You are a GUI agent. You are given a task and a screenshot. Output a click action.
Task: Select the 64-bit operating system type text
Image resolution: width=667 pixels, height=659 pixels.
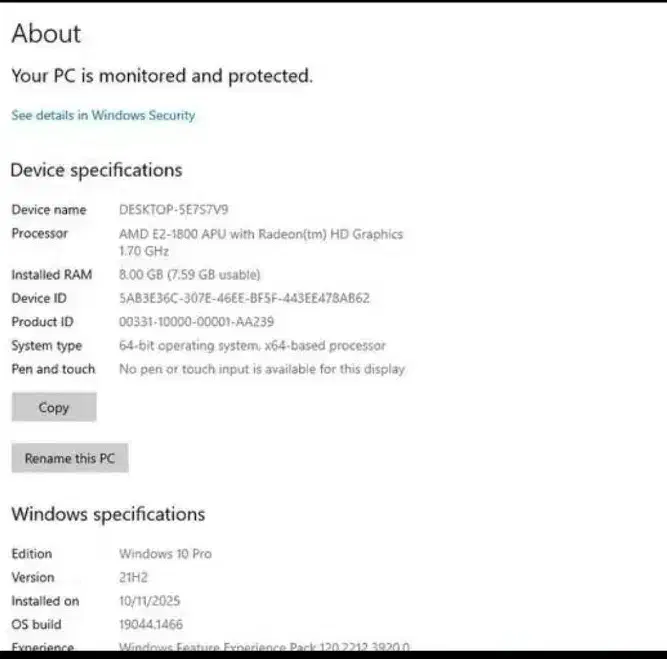pos(251,346)
